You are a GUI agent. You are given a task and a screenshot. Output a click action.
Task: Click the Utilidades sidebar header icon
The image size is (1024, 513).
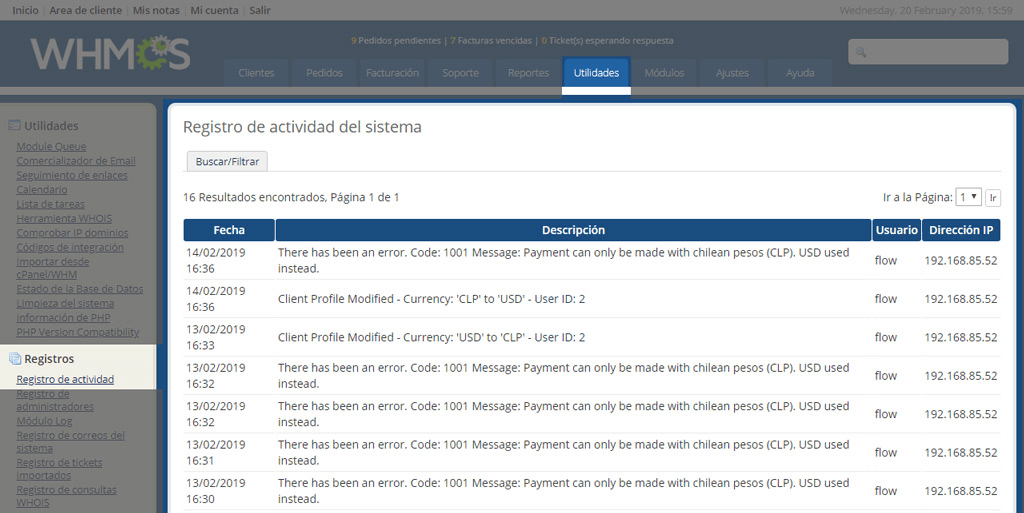[x=14, y=125]
